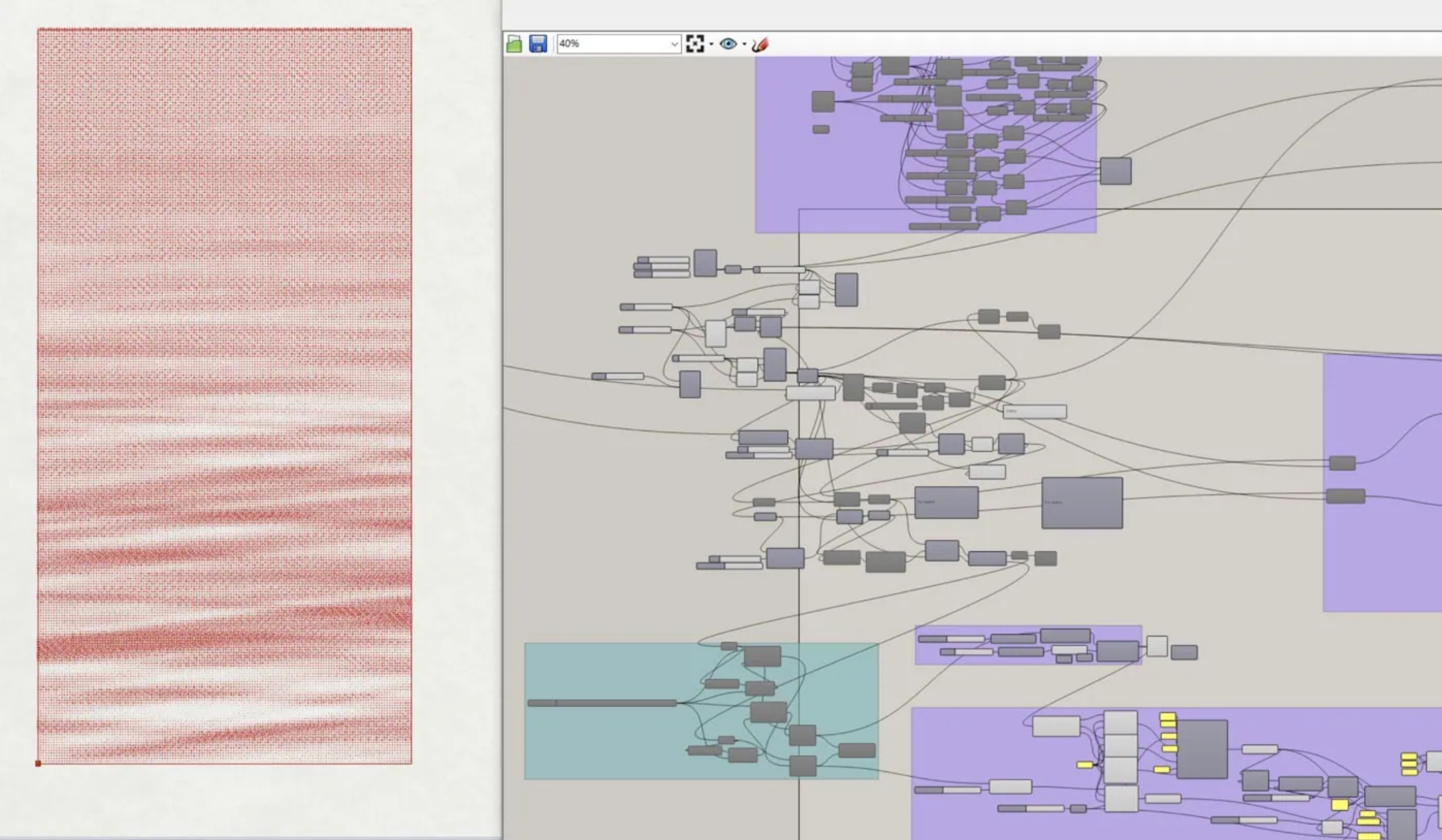Screen dimensions: 1442x840
Task: Open dropdown arrow beside the eye icon
Action: point(744,44)
